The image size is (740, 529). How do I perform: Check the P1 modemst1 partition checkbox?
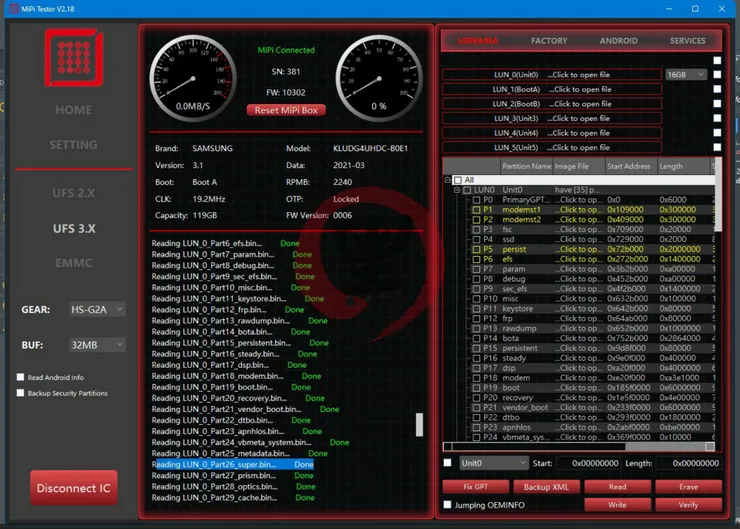pos(477,210)
